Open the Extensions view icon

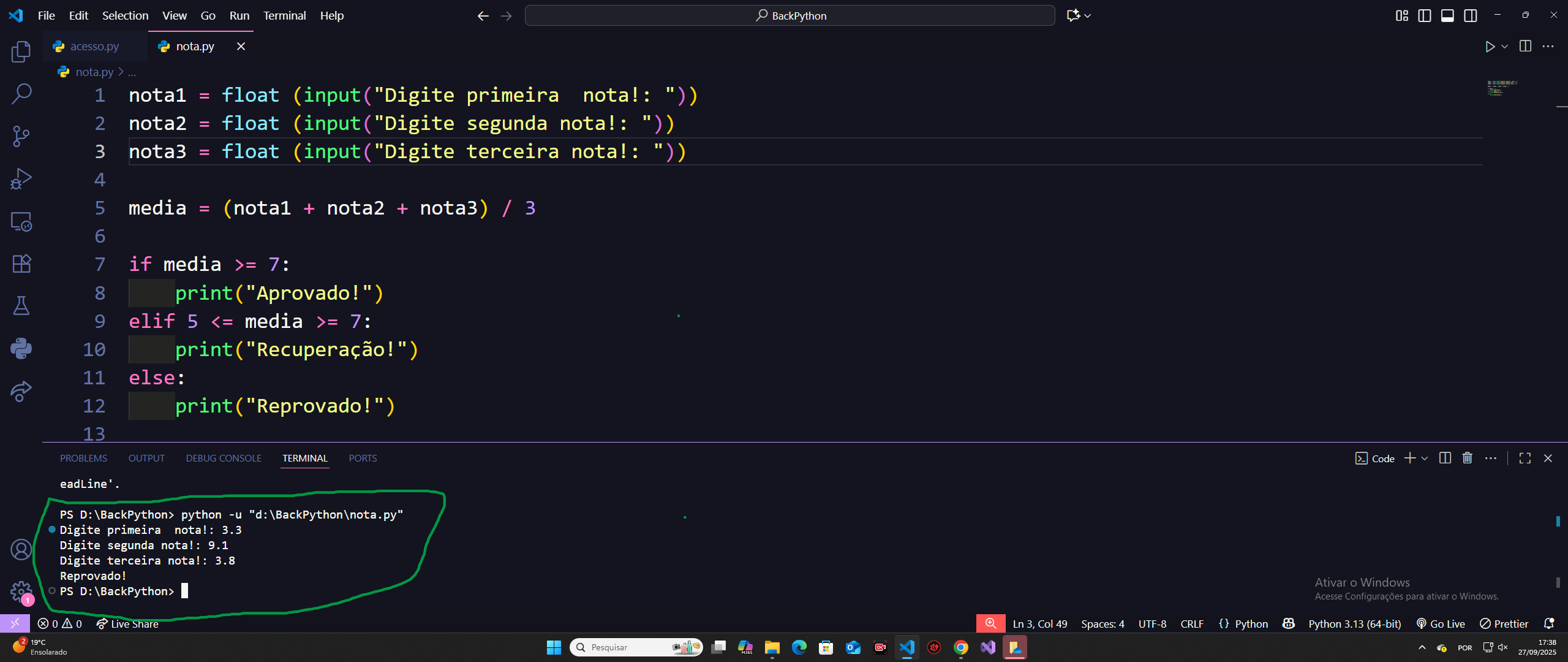[21, 264]
